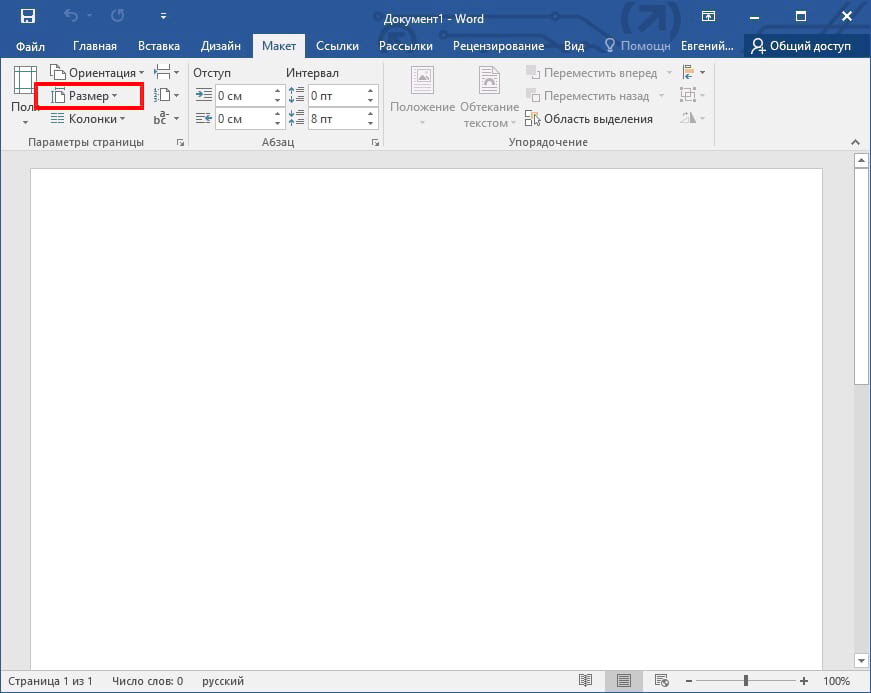Image resolution: width=871 pixels, height=693 pixels.
Task: Increase spacing before with up spinner
Action: click(371, 91)
